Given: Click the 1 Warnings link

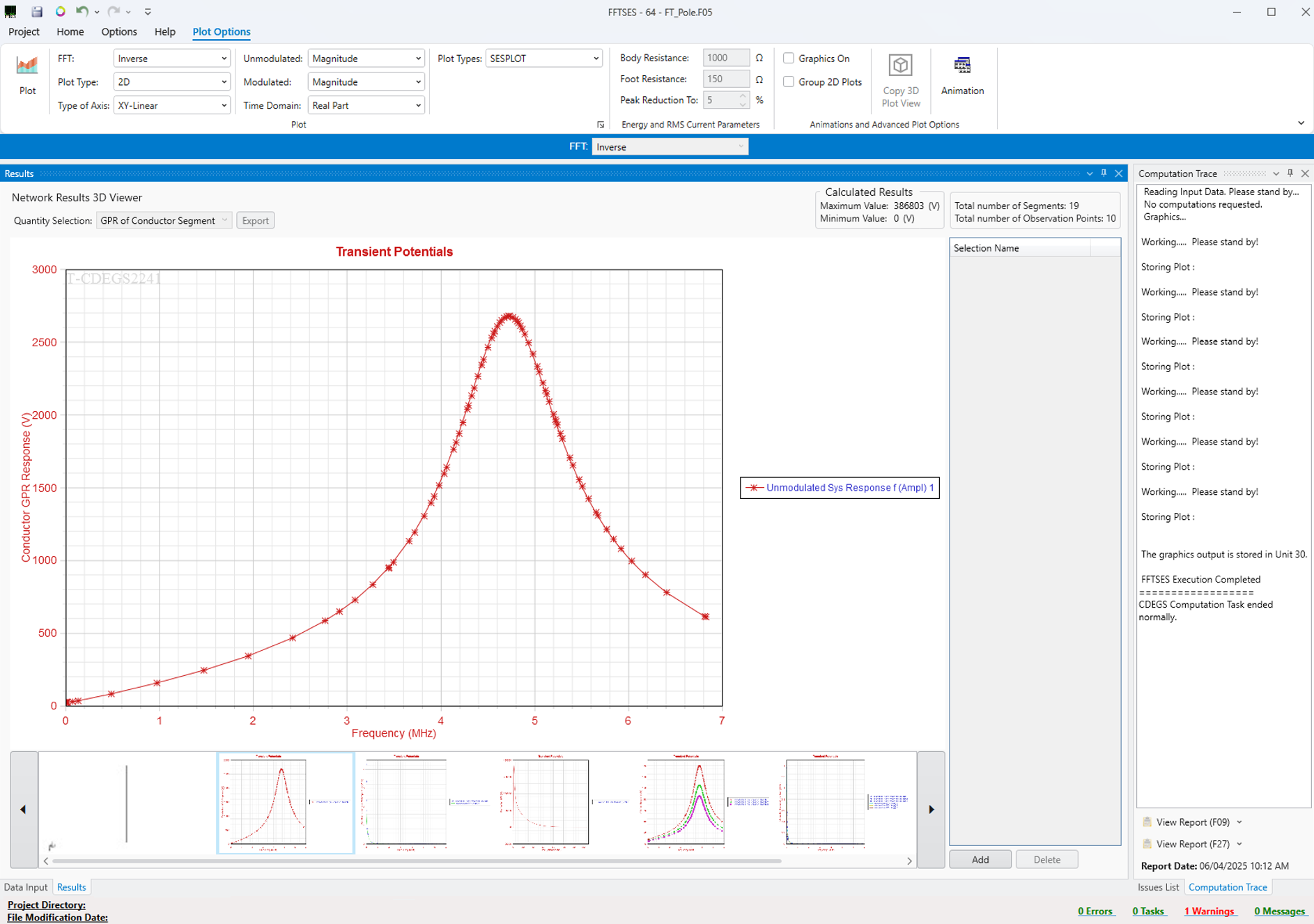Looking at the screenshot, I should point(1209,911).
